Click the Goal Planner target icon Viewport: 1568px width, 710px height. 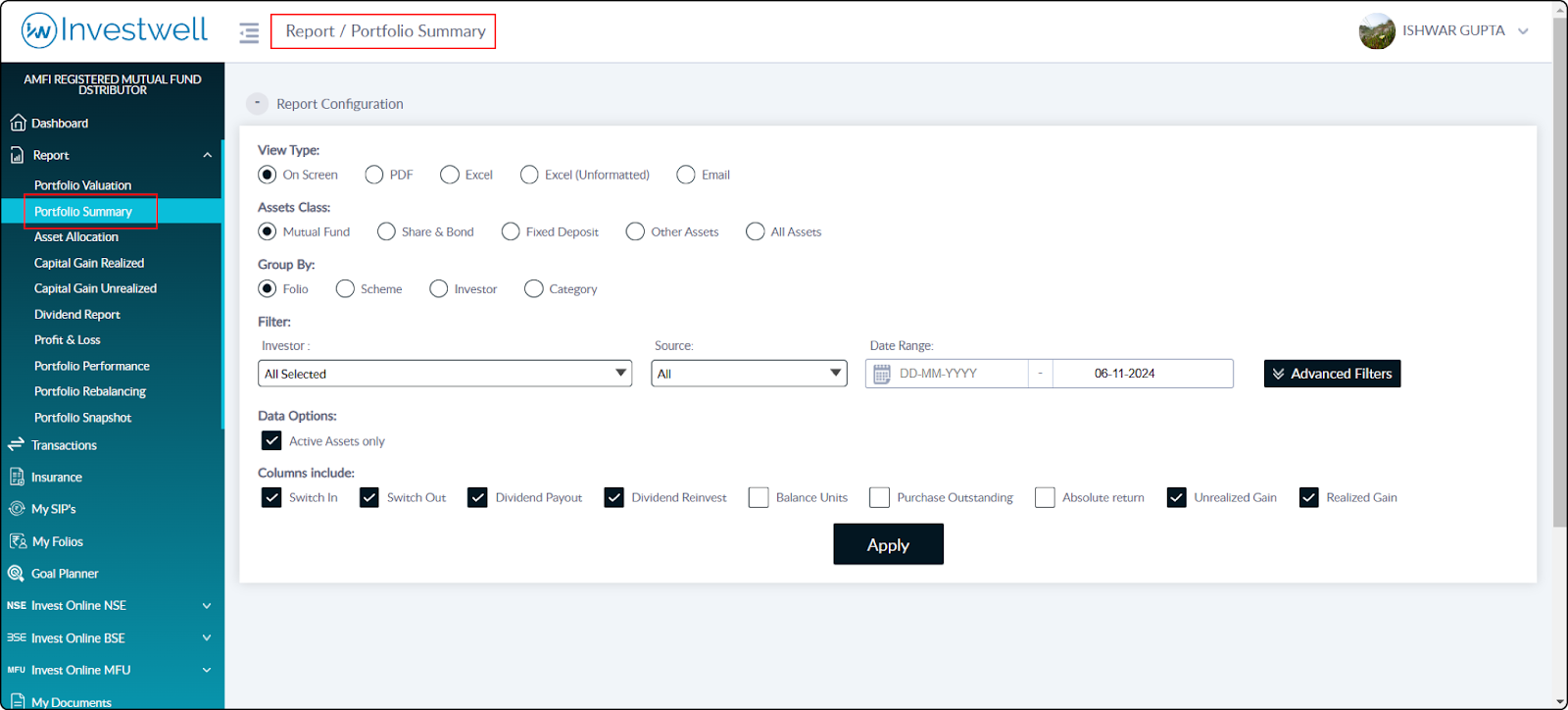[x=17, y=574]
